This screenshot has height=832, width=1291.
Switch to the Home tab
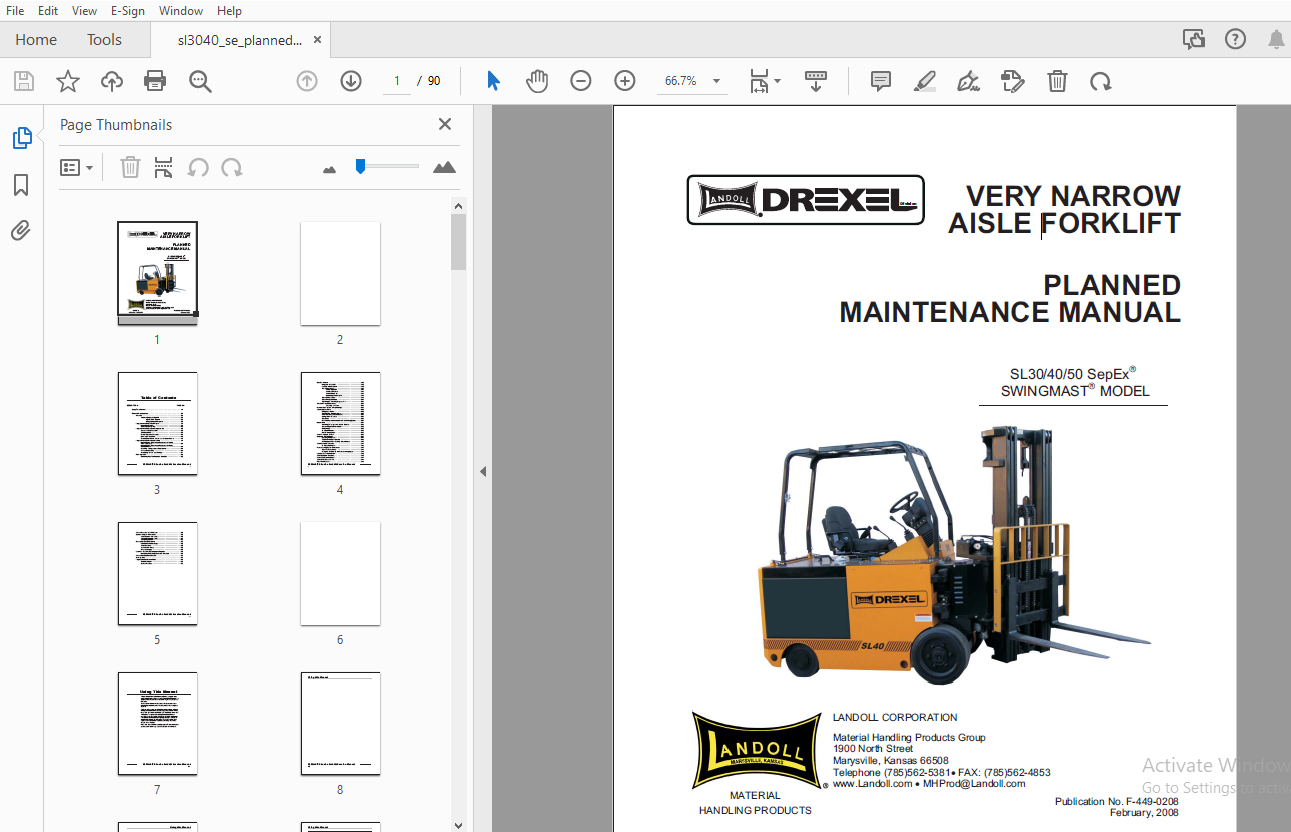pos(36,39)
